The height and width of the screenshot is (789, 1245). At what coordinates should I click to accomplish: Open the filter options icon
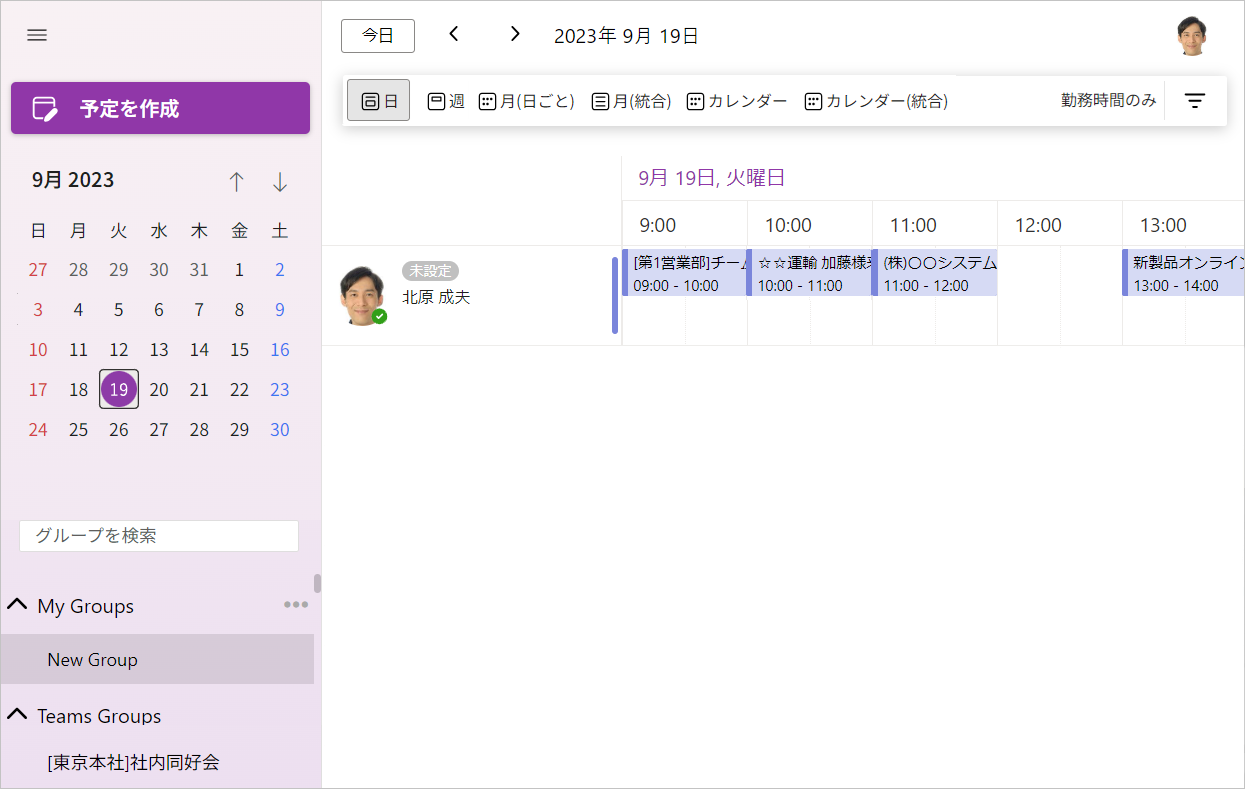point(1195,100)
